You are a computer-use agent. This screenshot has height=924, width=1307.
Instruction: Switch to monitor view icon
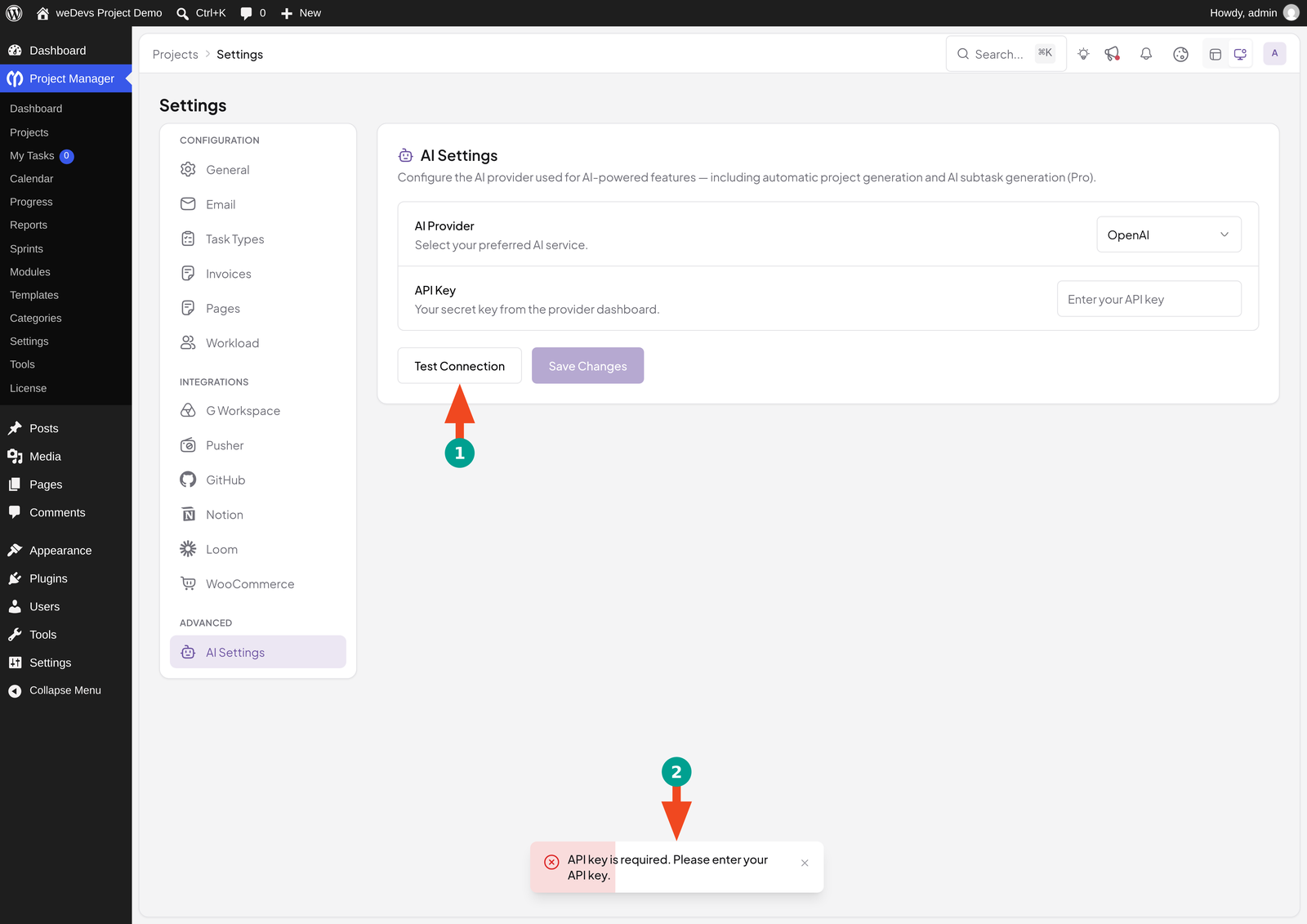tap(1240, 54)
